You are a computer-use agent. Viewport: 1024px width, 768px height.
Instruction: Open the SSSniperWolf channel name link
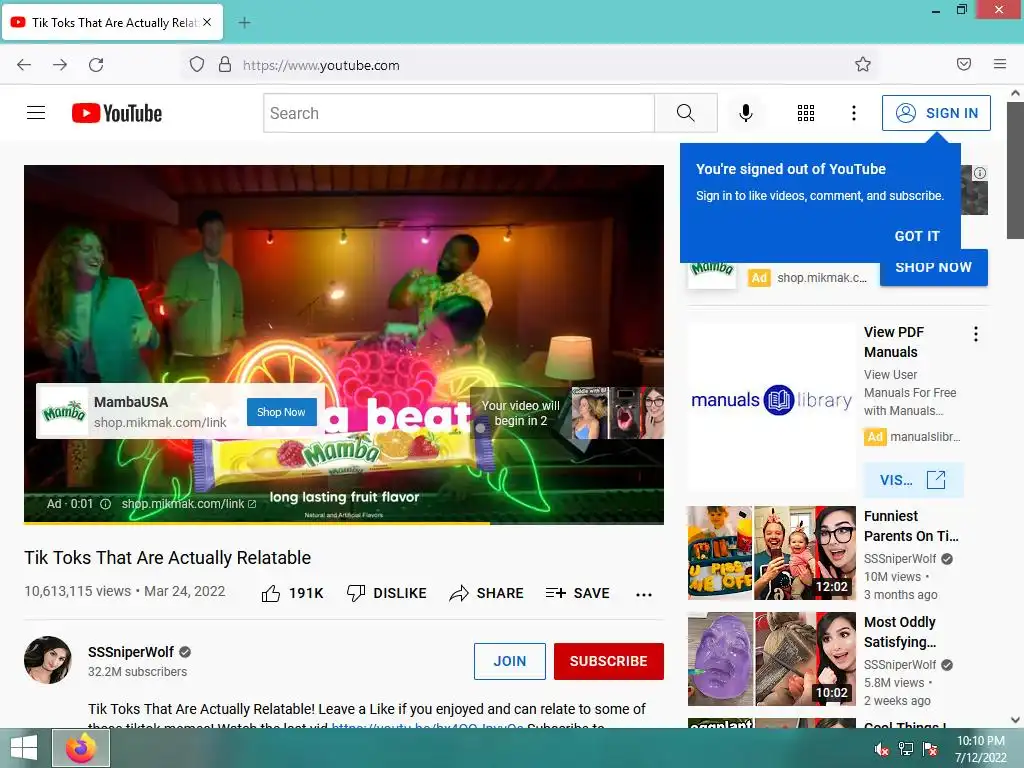tap(131, 652)
